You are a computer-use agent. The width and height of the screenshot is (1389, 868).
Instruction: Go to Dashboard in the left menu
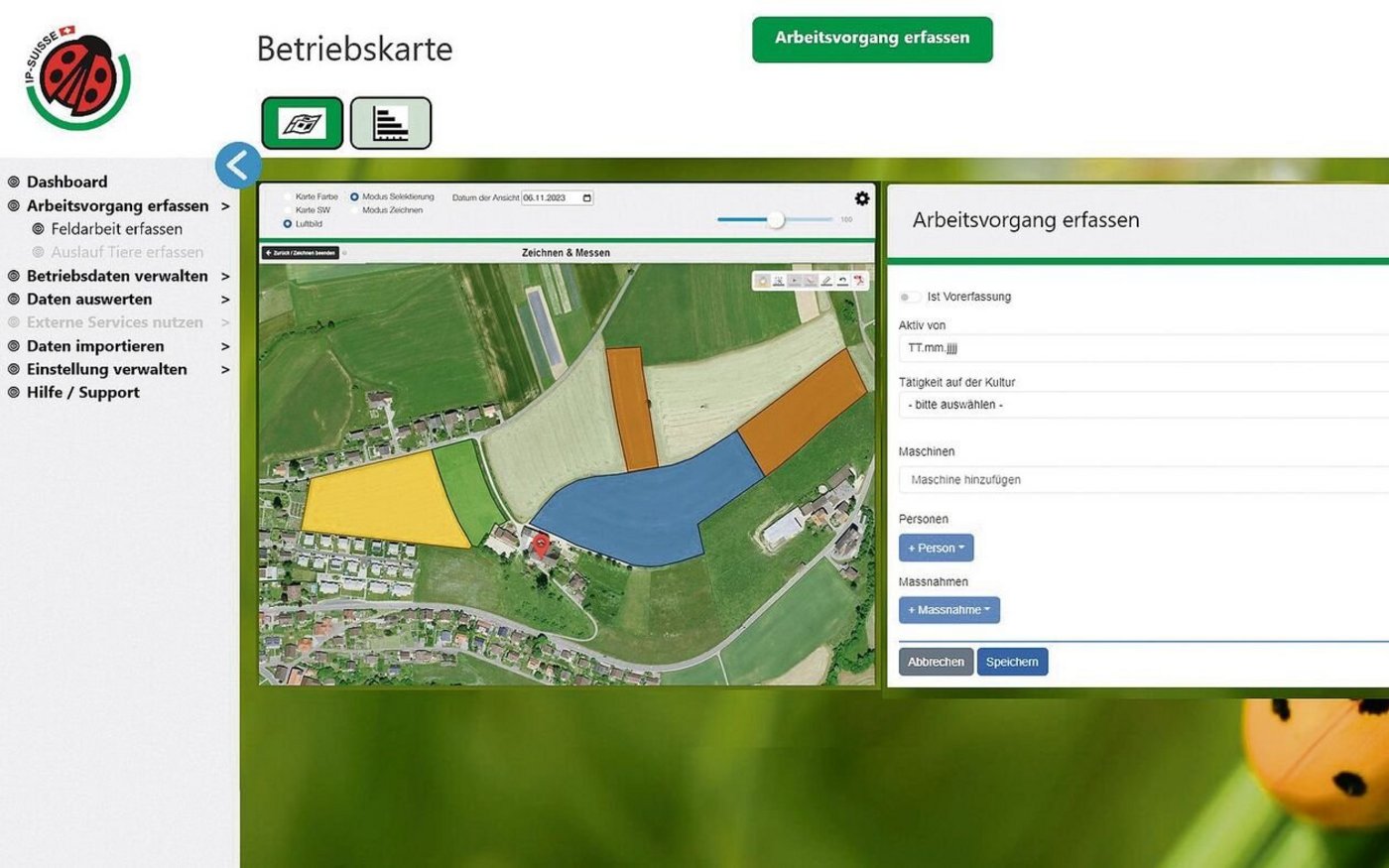[67, 182]
